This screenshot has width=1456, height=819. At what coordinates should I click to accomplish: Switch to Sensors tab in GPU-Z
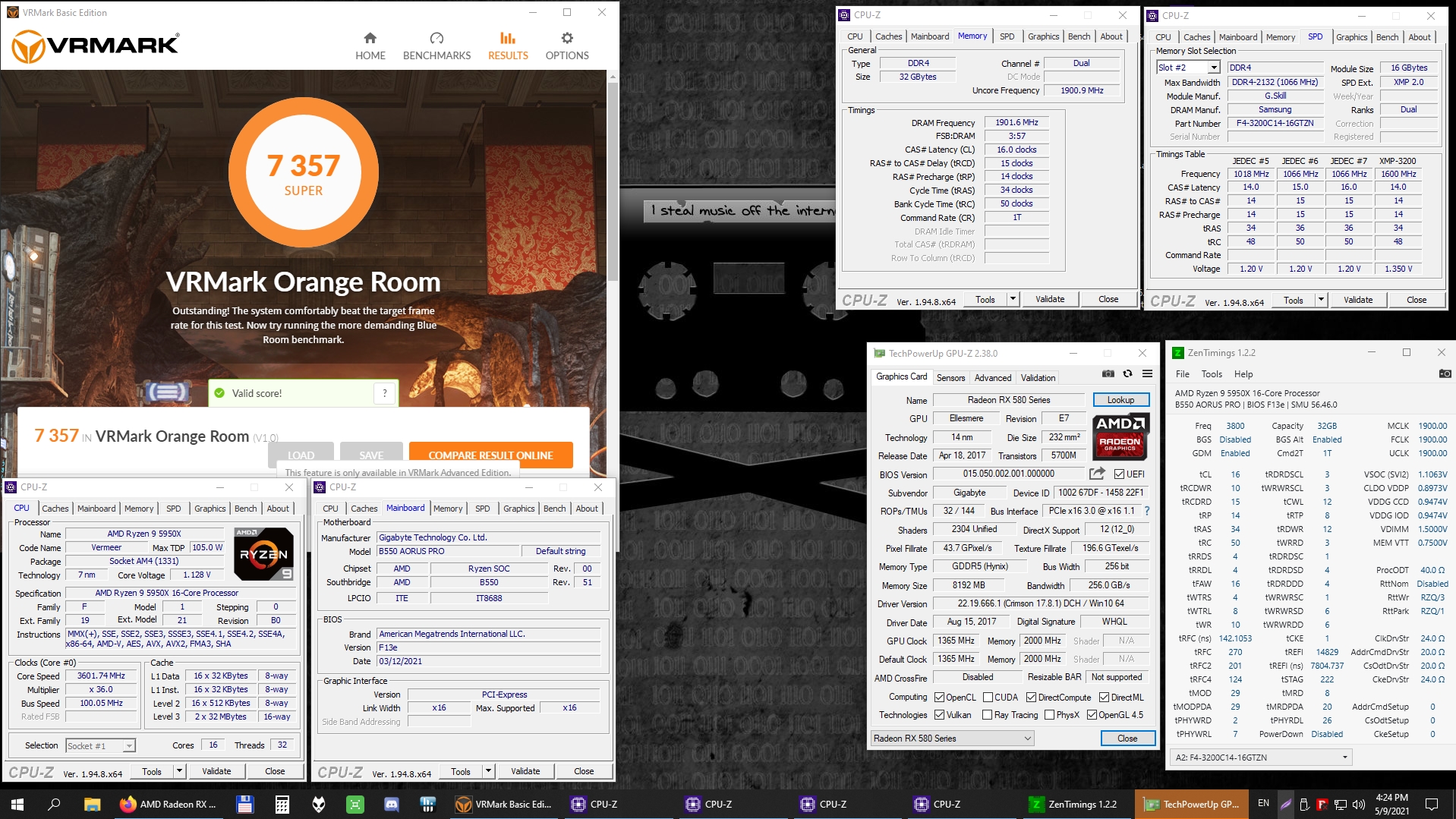click(x=950, y=378)
